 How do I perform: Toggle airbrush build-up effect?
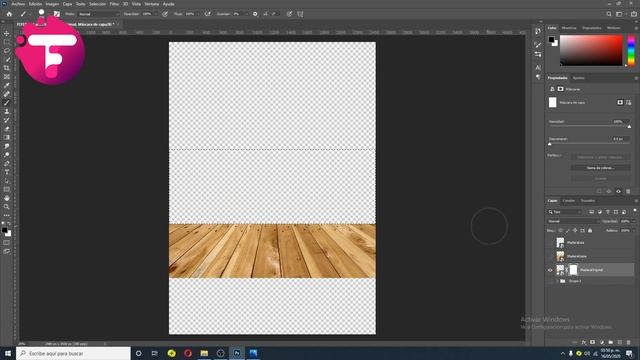tap(208, 14)
